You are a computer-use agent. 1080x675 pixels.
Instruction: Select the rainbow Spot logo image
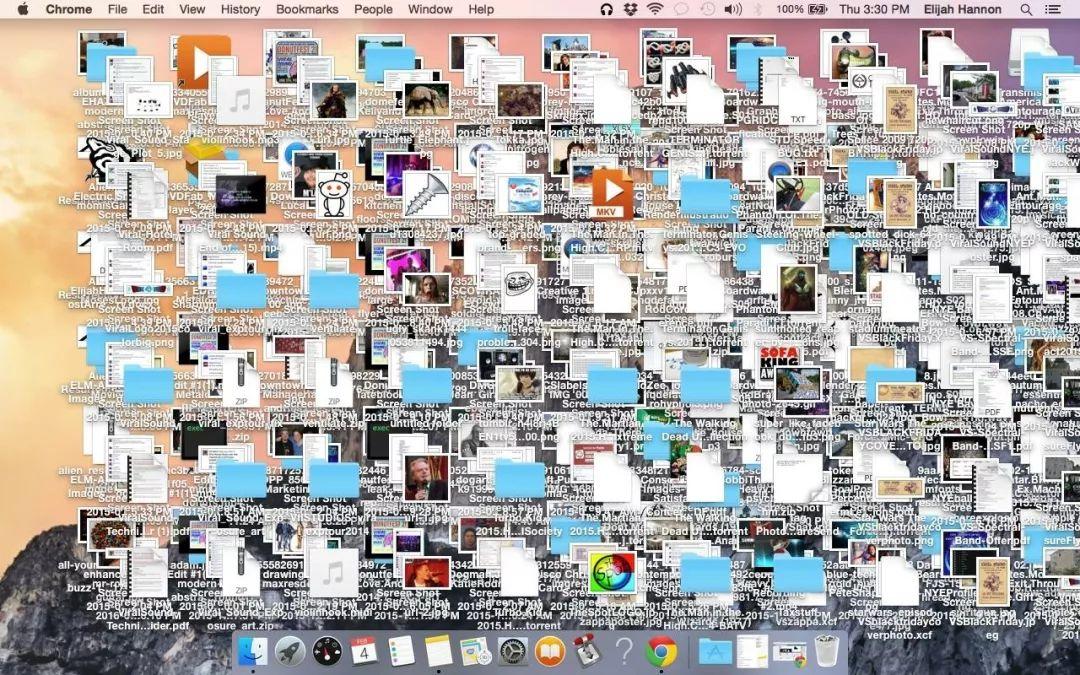[x=612, y=572]
